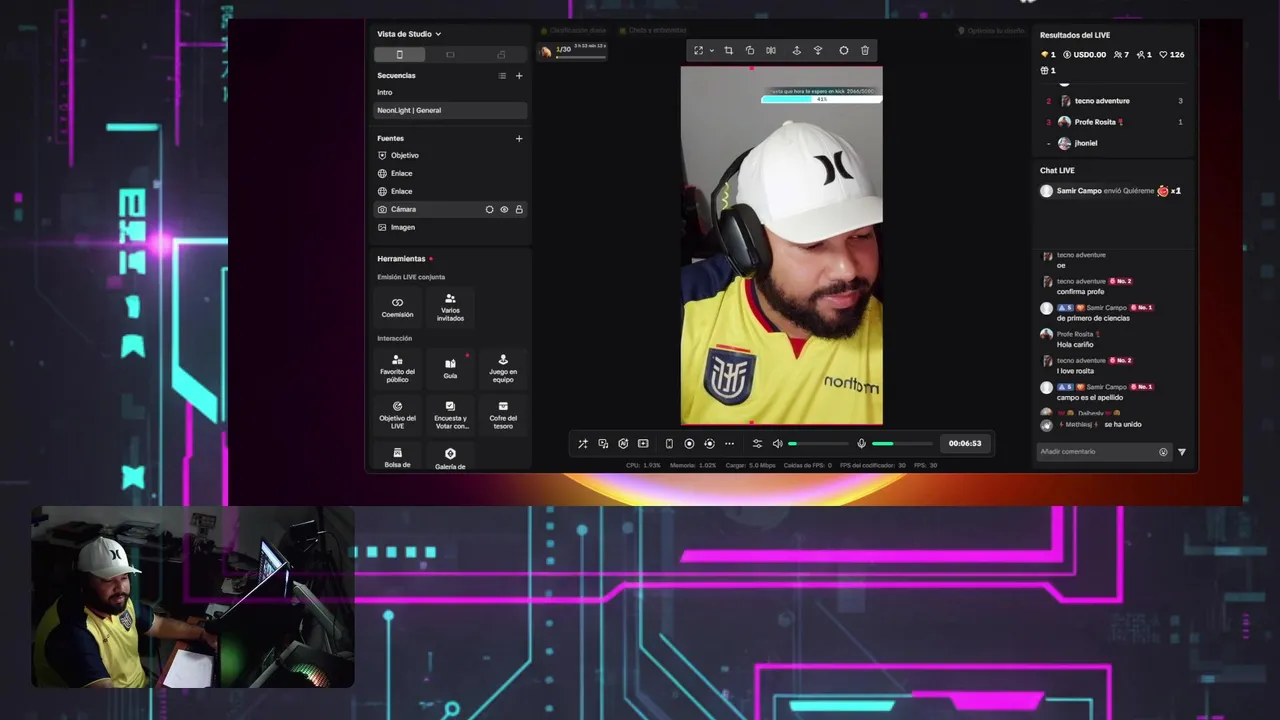Select the NeonLight | General sequence
1280x720 pixels.
[450, 110]
